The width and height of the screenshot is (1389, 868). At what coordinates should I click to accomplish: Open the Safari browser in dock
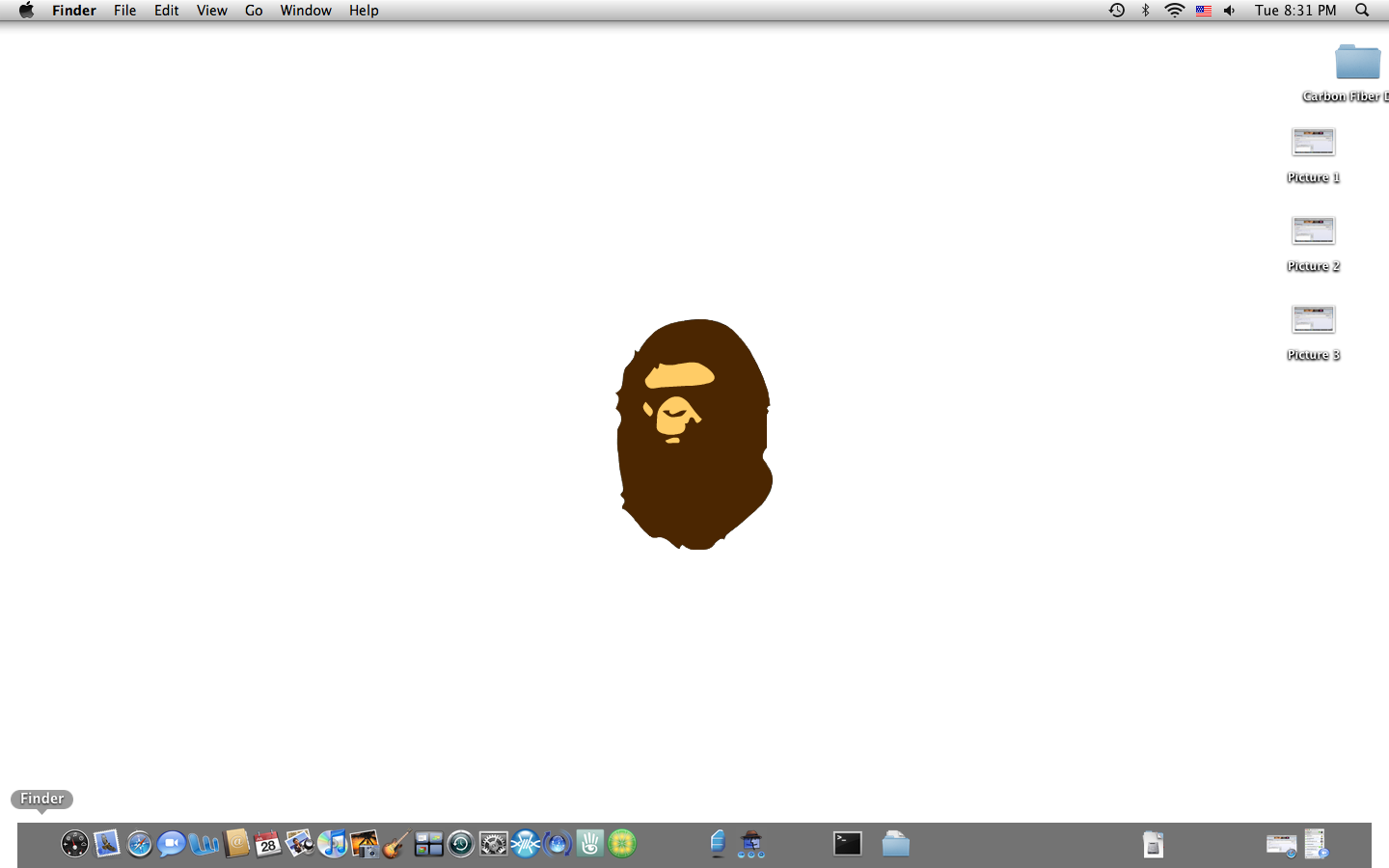(140, 845)
